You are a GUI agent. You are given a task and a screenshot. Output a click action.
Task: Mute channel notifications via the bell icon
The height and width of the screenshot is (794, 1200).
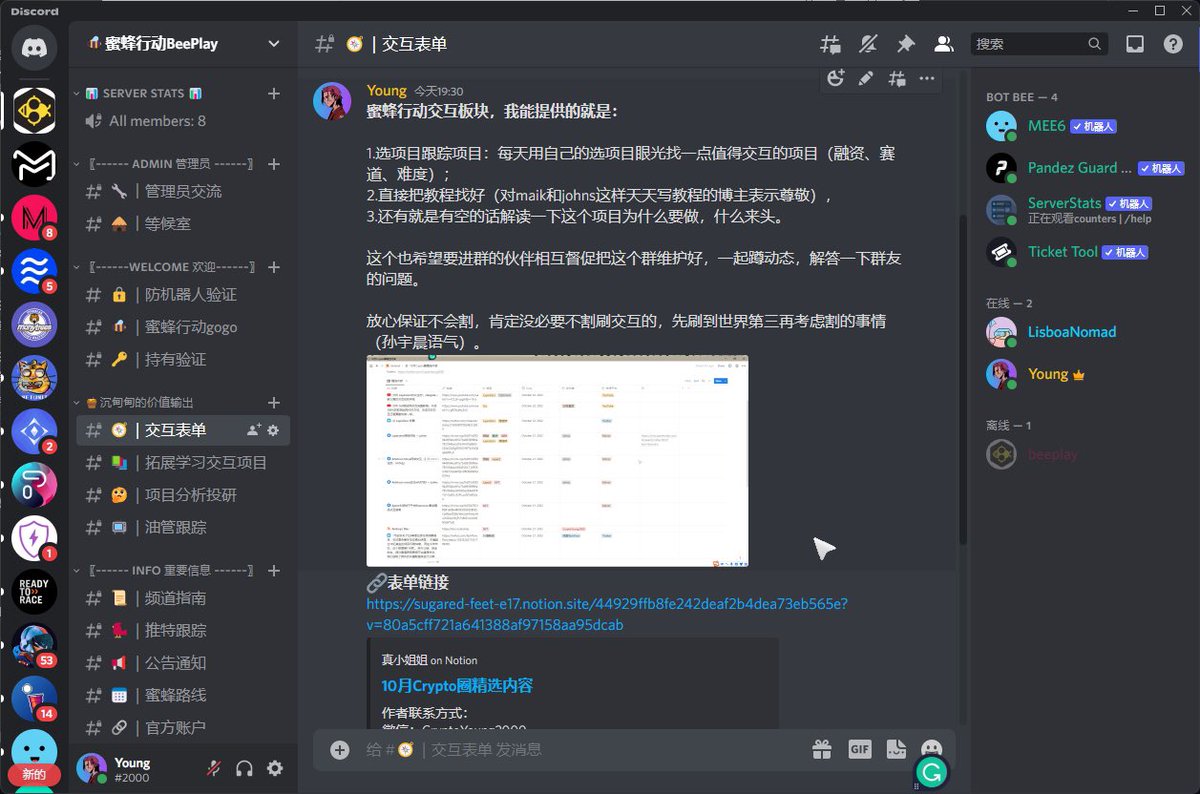[867, 44]
